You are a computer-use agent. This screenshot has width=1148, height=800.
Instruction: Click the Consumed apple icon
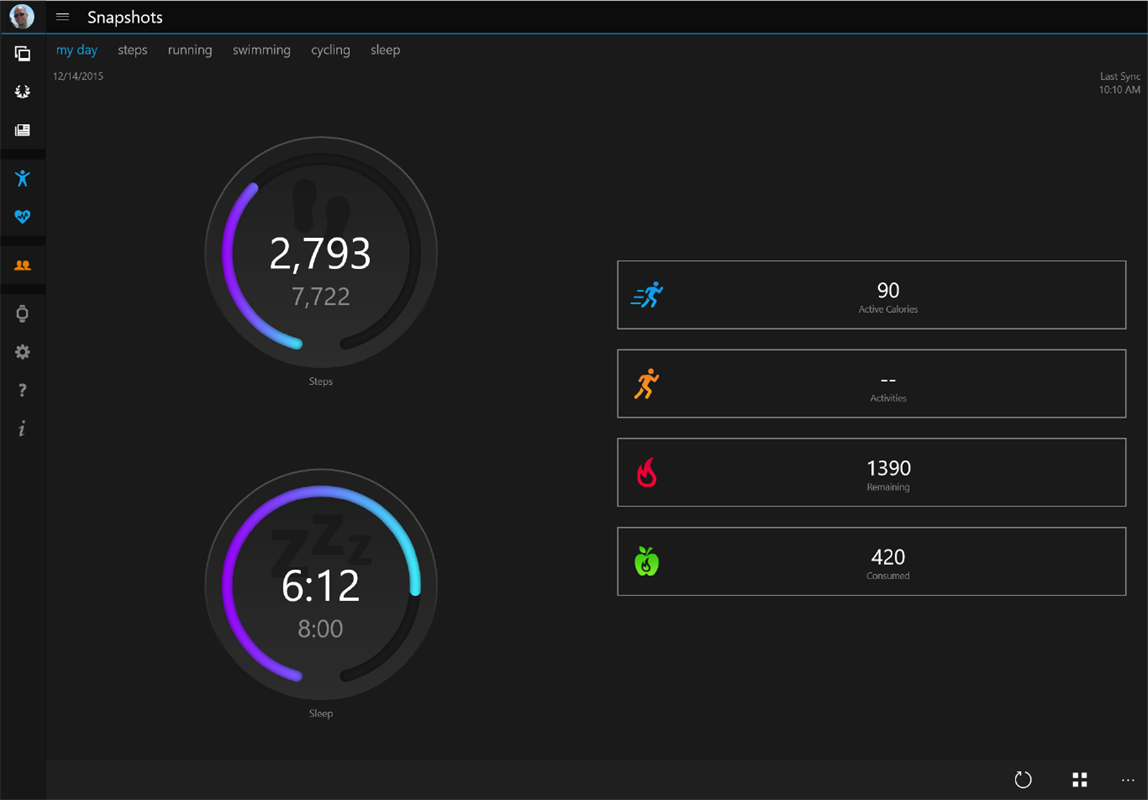point(647,561)
